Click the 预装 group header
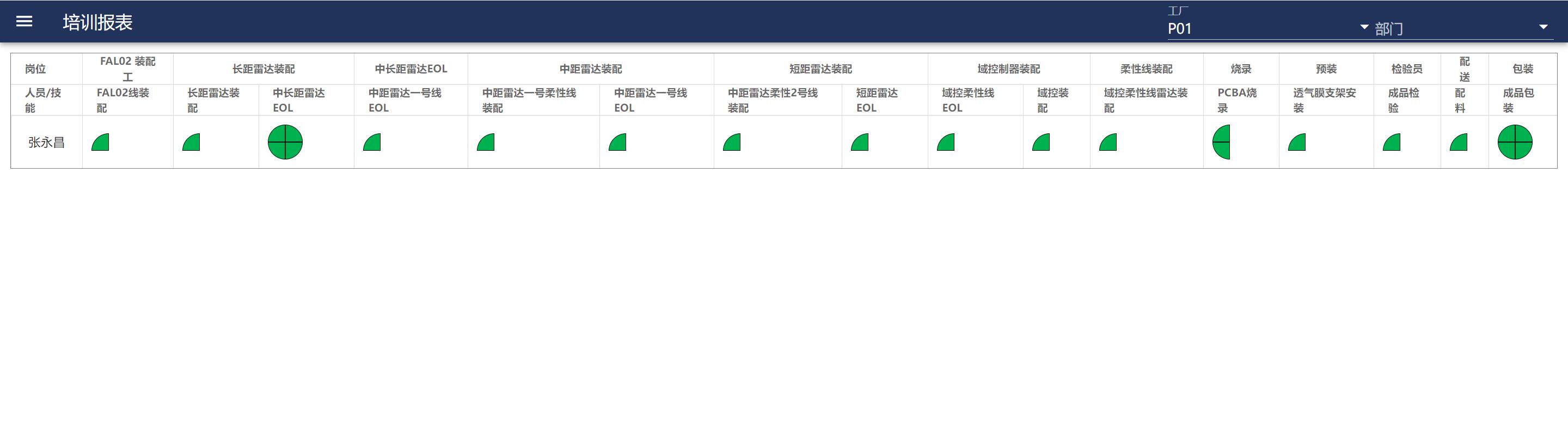Image resolution: width=1568 pixels, height=443 pixels. click(x=1326, y=69)
